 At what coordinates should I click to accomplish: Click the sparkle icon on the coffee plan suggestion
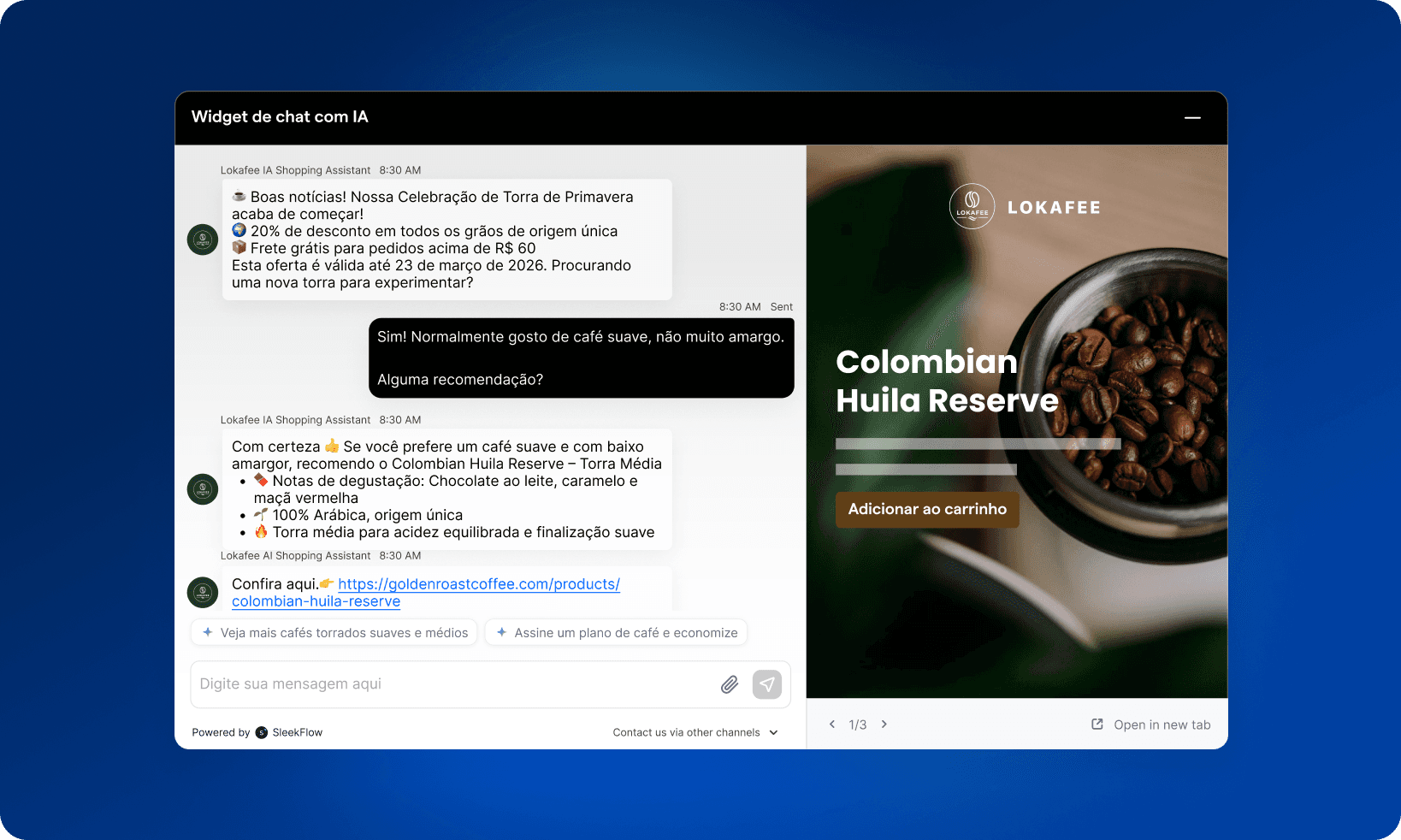[501, 632]
